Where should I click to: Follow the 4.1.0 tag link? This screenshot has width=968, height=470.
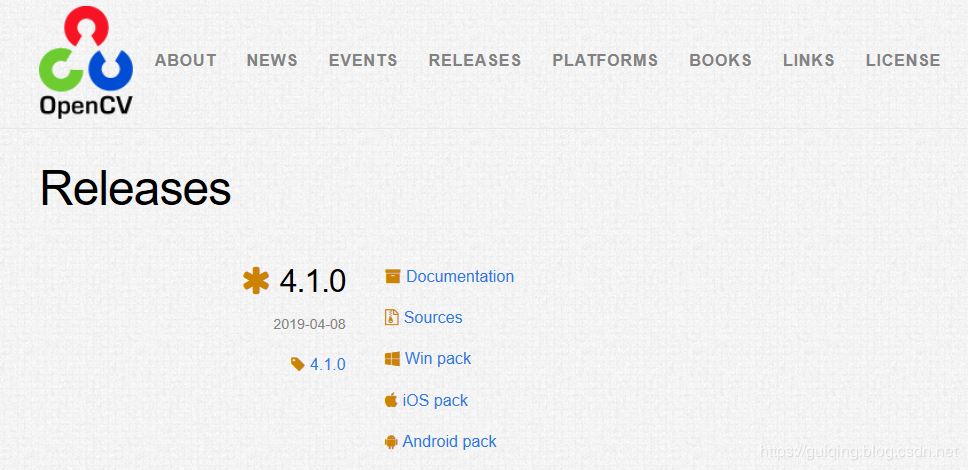point(327,365)
